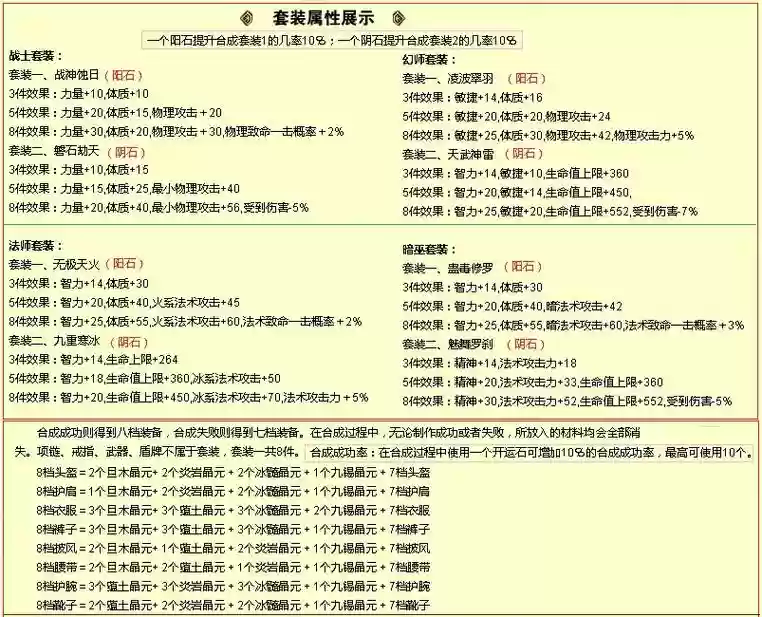Image resolution: width=762 pixels, height=617 pixels.
Task: Select the heading '幻师套装：'
Action: click(x=430, y=60)
